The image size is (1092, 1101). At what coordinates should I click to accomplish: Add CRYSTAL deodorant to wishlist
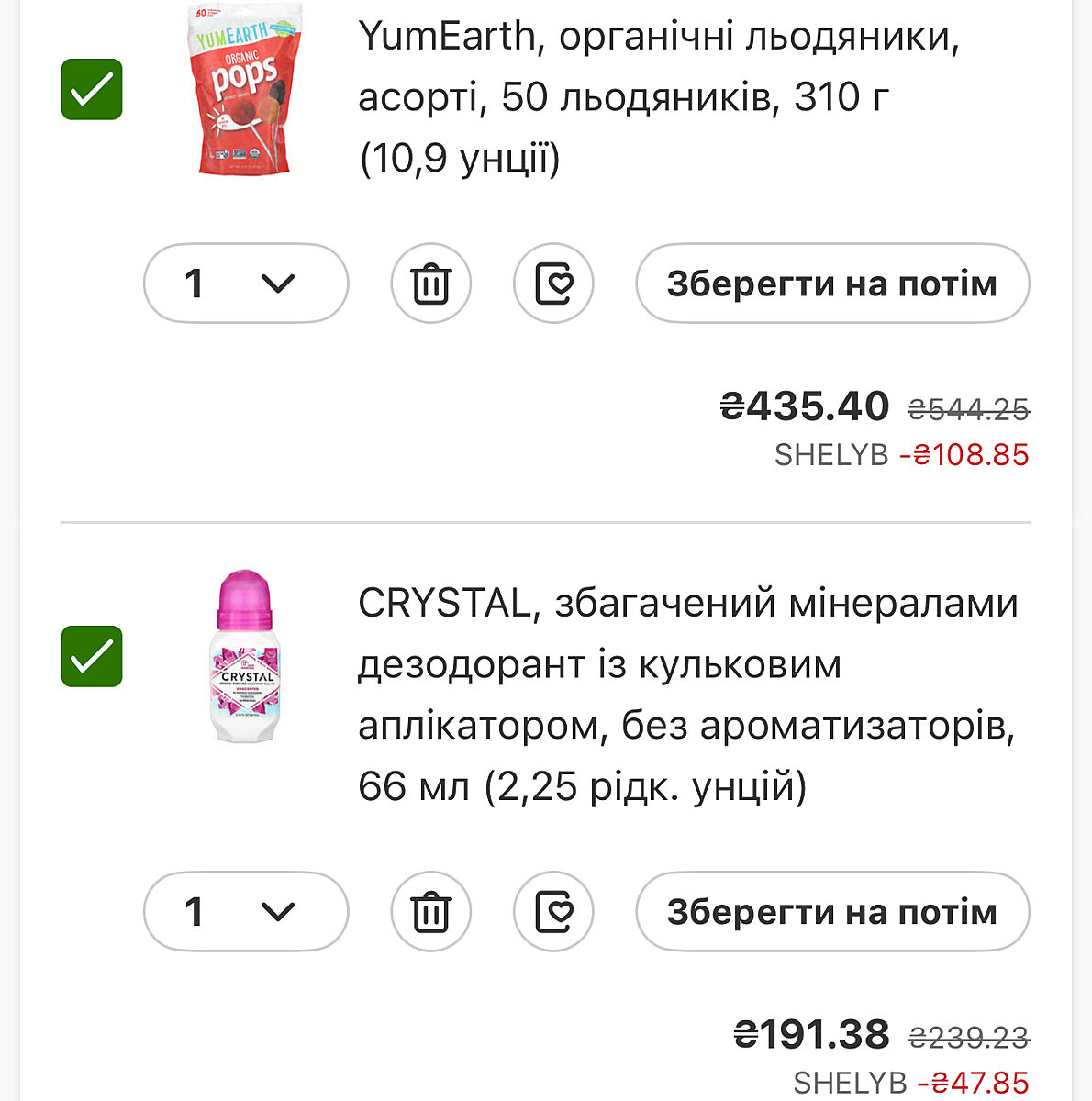[553, 912]
